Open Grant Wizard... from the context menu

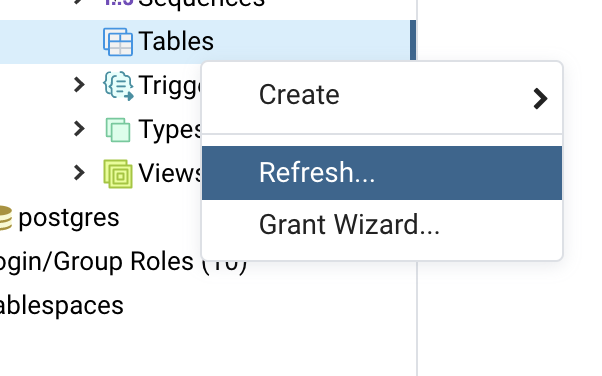382,225
